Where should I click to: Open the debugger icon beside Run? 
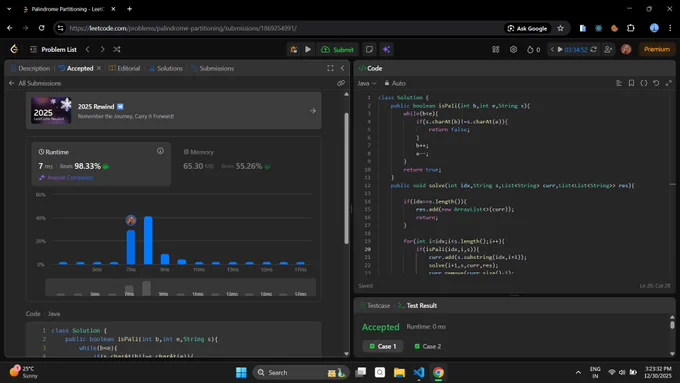[294, 49]
